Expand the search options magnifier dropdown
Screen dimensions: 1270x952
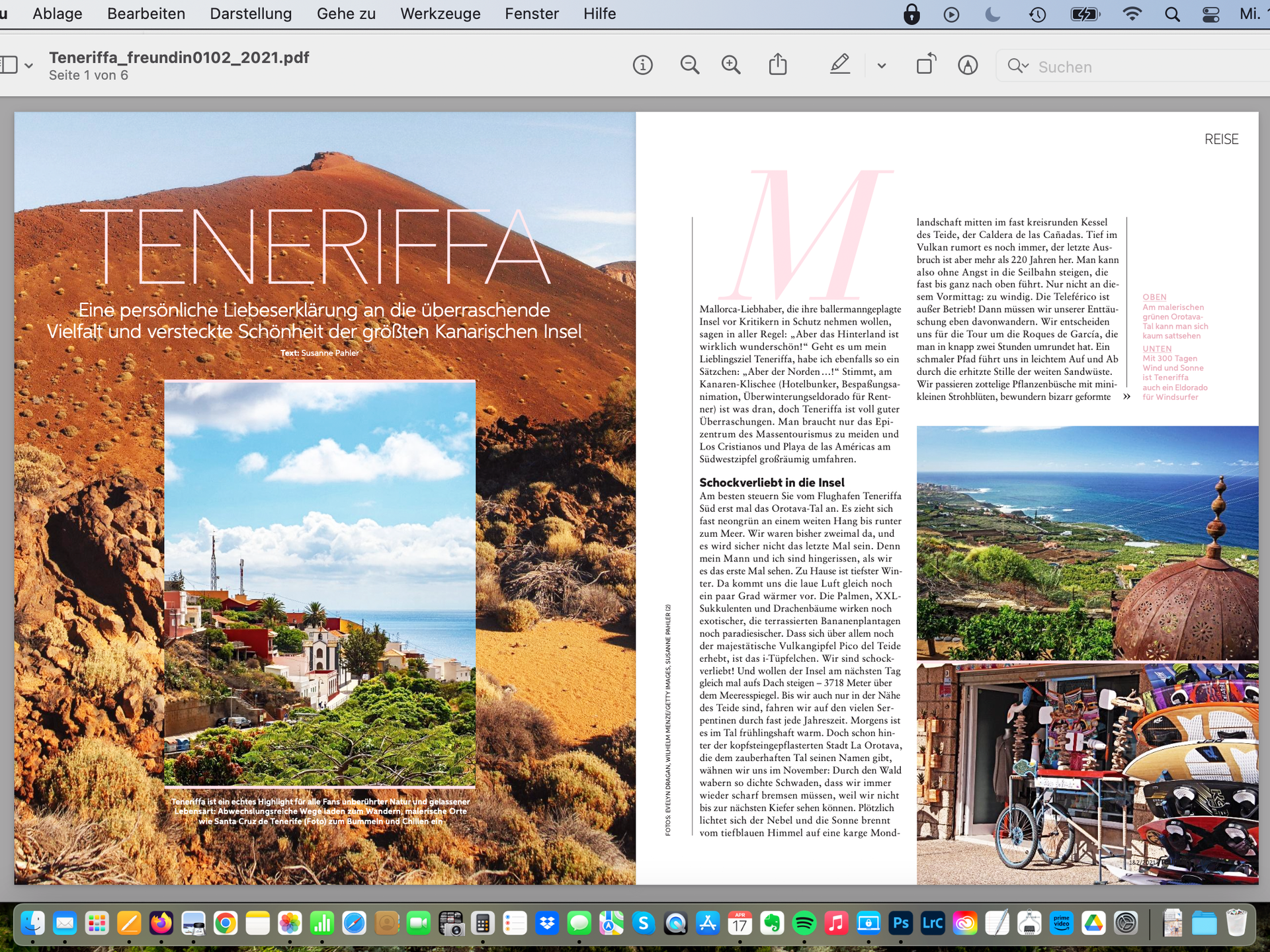tap(1018, 66)
